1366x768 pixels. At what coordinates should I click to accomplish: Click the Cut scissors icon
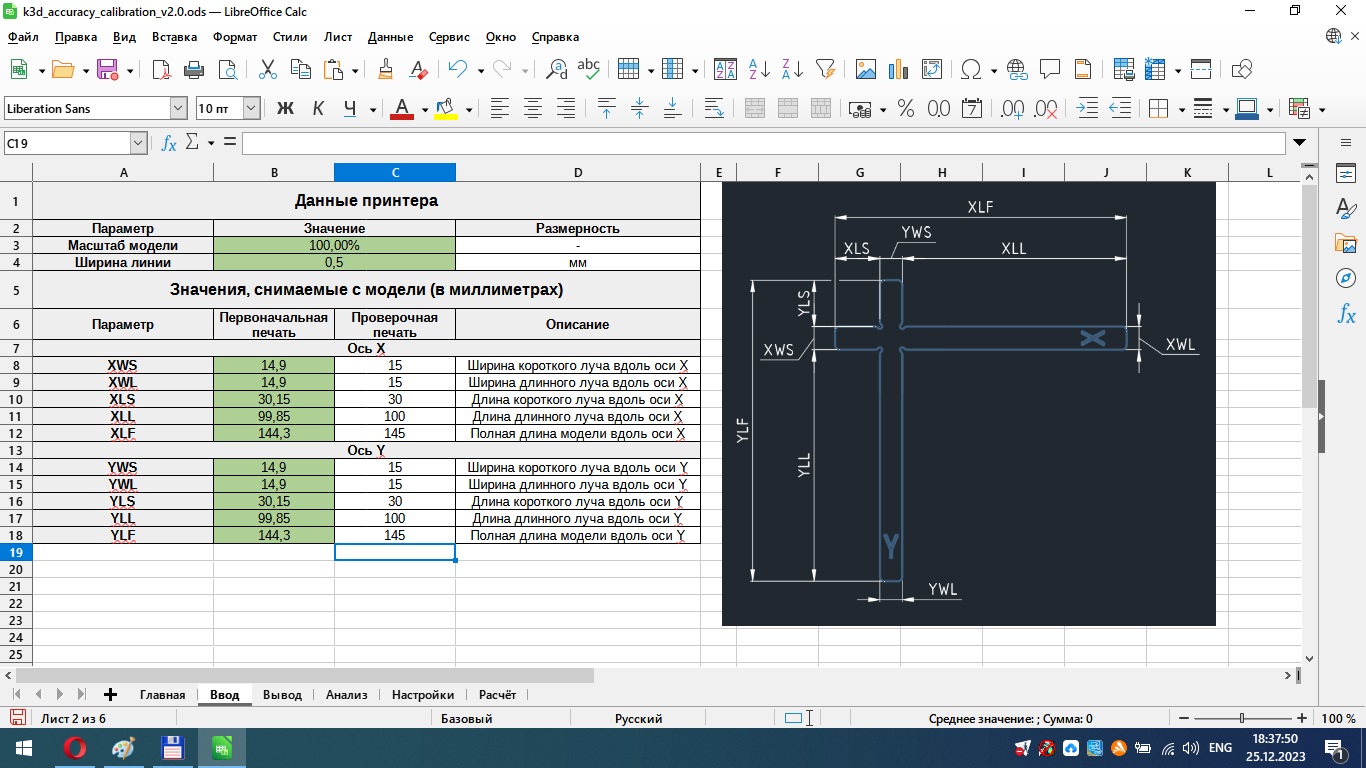click(268, 69)
